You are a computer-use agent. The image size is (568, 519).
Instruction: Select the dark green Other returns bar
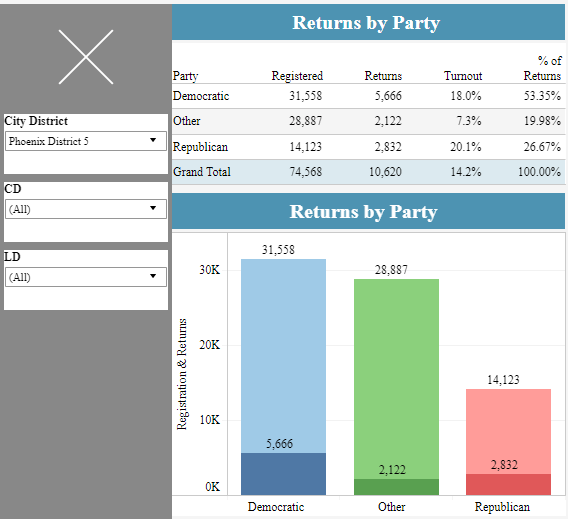click(x=396, y=487)
